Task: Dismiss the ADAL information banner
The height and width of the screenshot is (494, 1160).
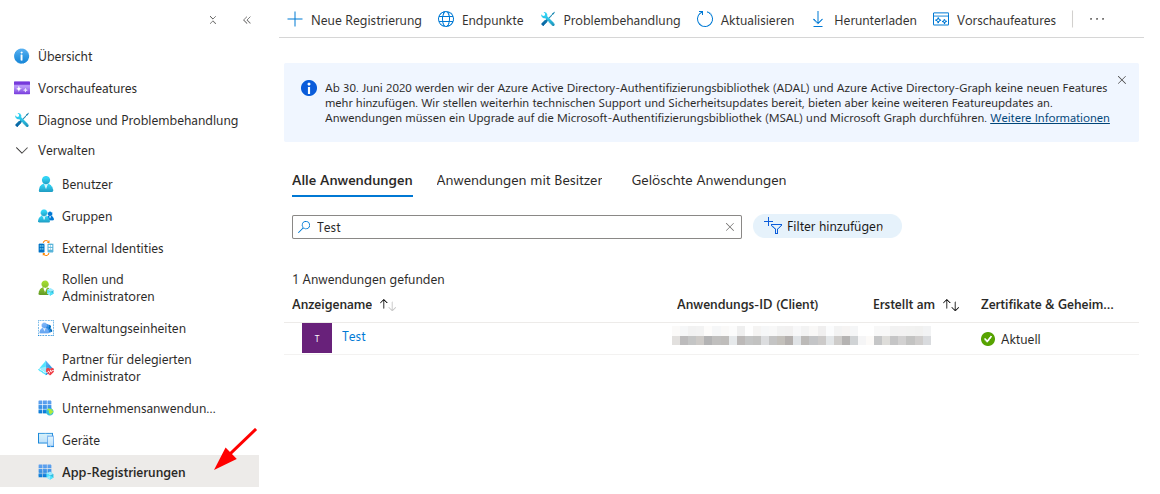Action: pos(1121,80)
